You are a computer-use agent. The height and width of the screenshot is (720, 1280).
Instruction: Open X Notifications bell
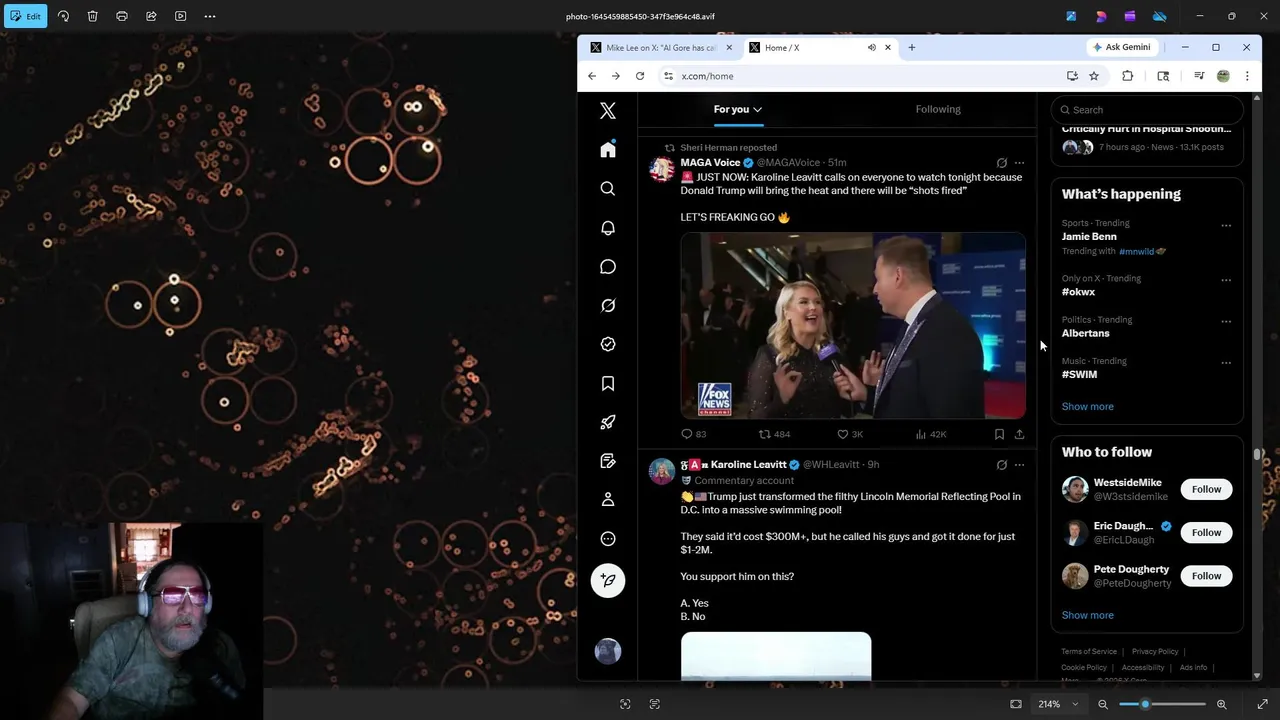pos(608,228)
